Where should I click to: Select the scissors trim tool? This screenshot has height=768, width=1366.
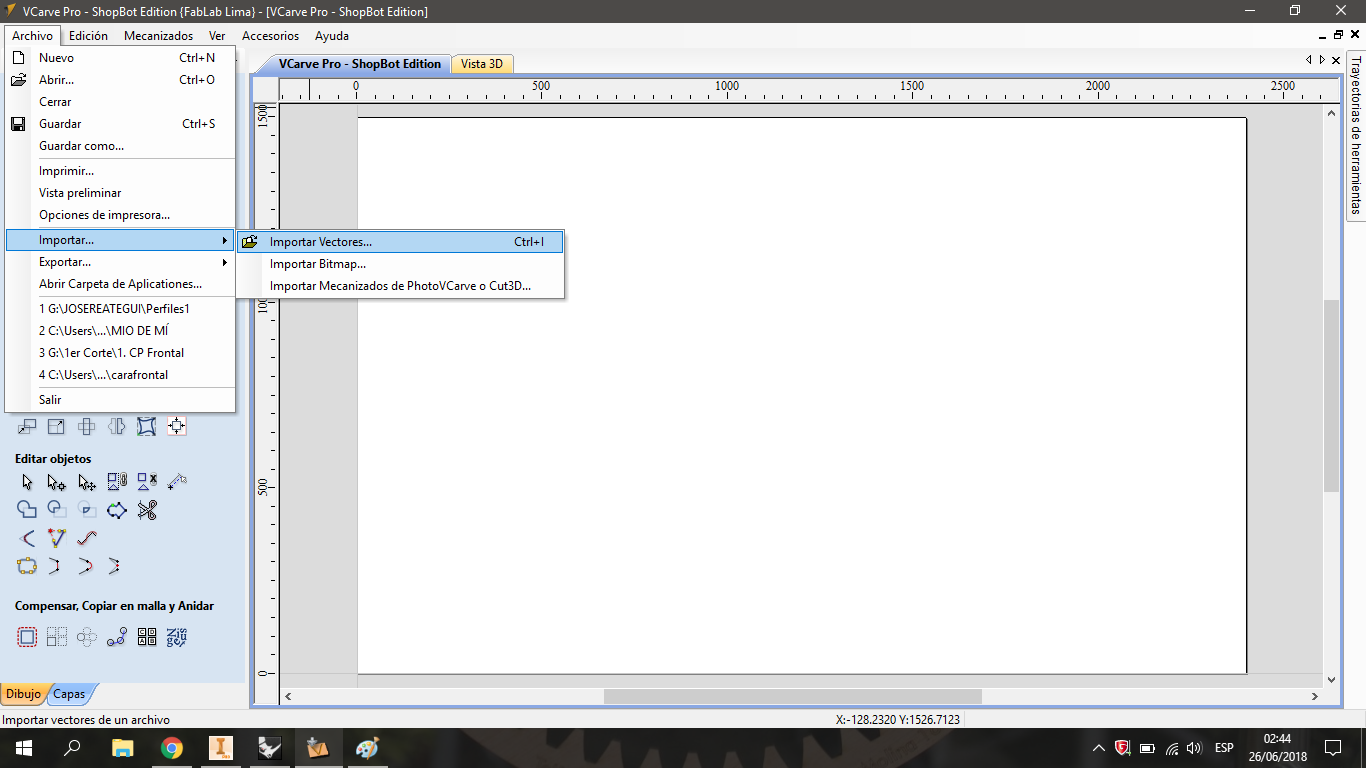pos(147,510)
